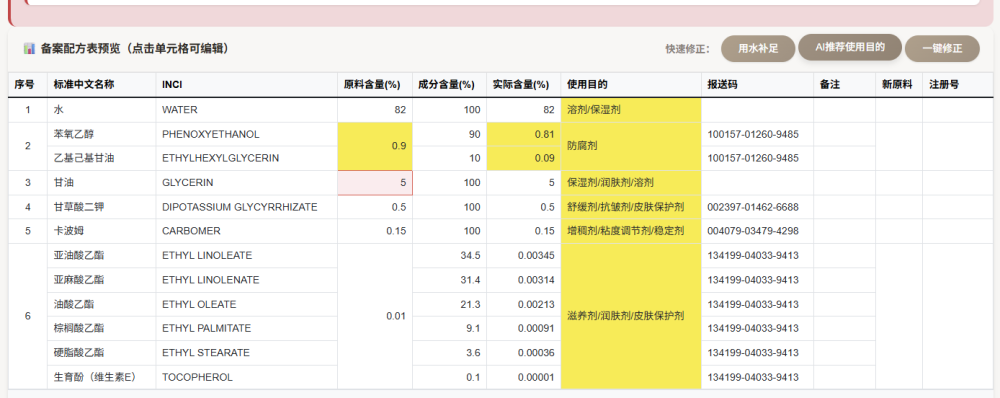The height and width of the screenshot is (398, 1000).
Task: Click the AI推荐使用目的 button
Action: coord(850,47)
